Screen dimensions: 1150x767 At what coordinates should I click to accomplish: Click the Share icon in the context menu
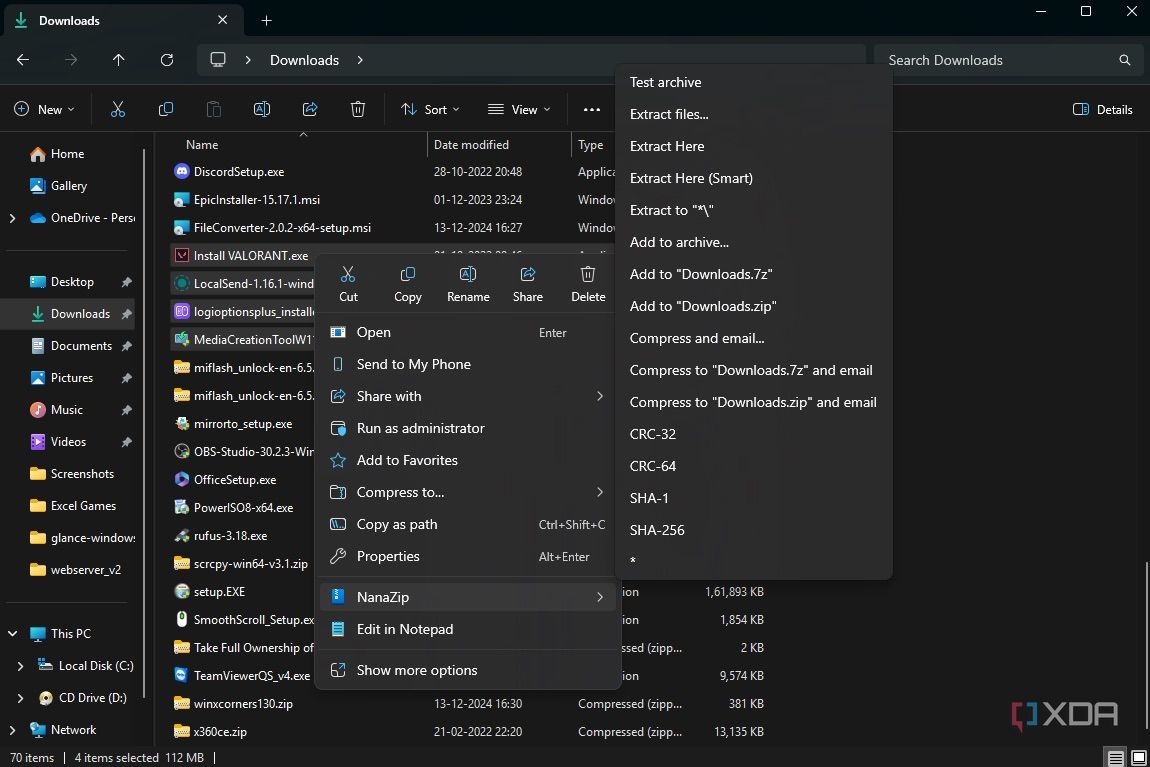coord(528,275)
